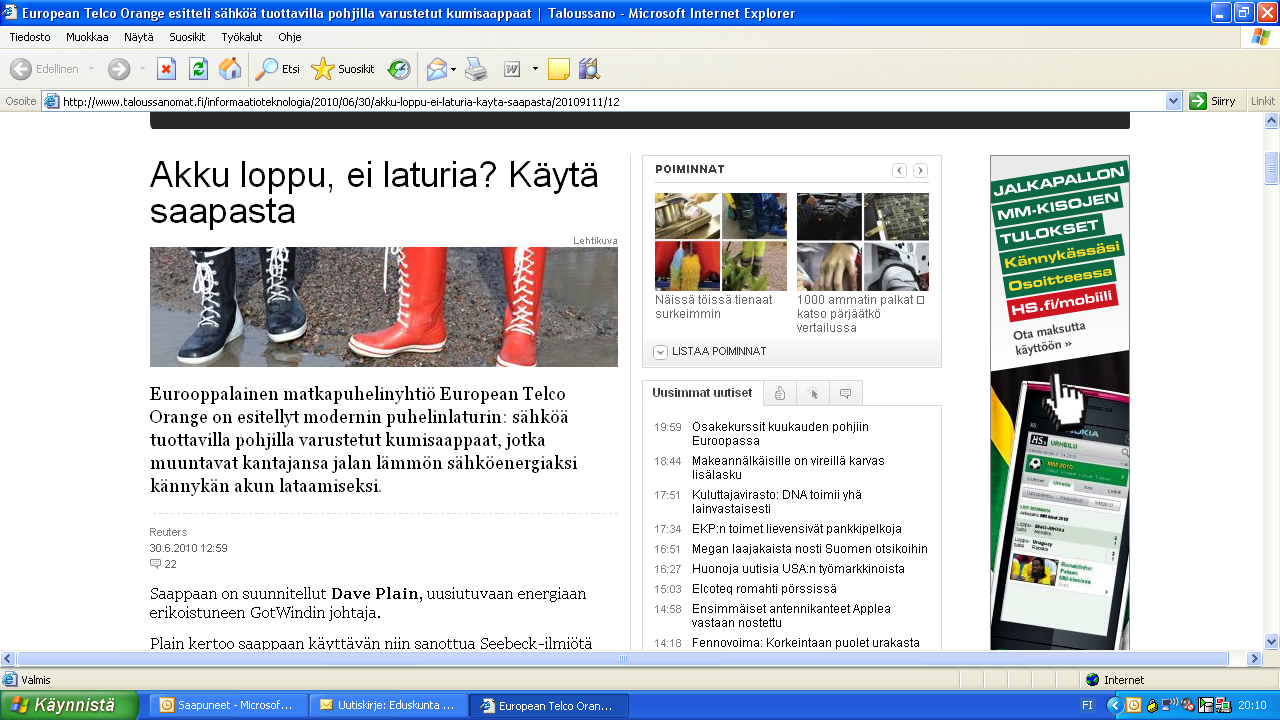
Task: Open 'Elcoteq romahti pörssissä' news link
Action: 764,589
